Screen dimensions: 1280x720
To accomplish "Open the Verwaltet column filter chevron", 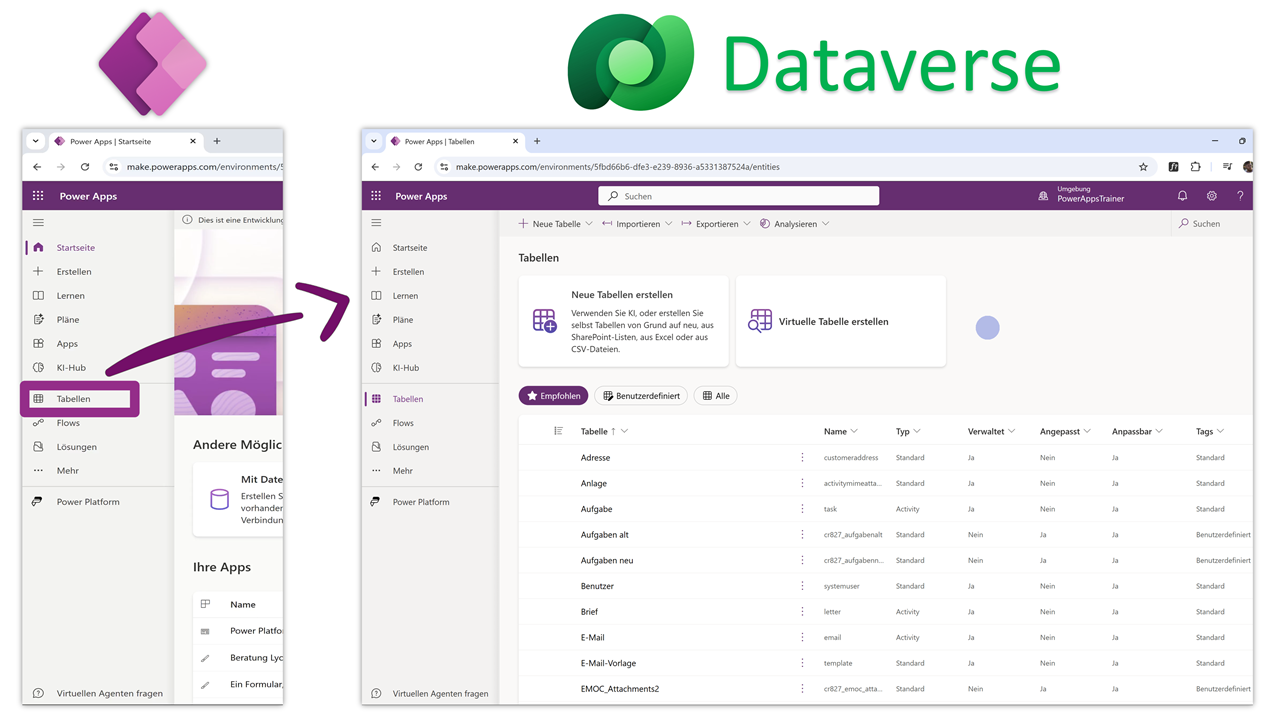I will (x=1012, y=431).
